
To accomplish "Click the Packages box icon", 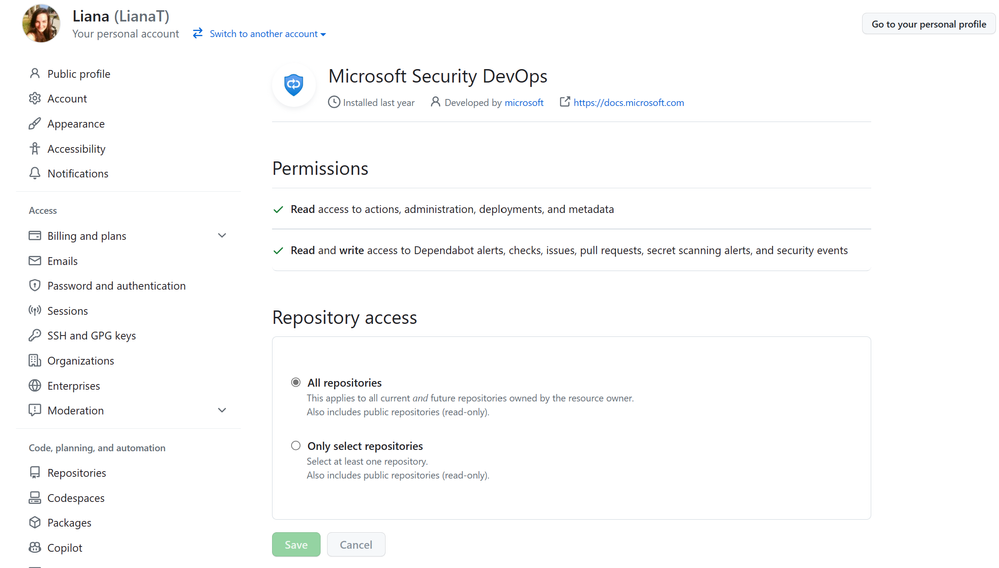I will (35, 522).
